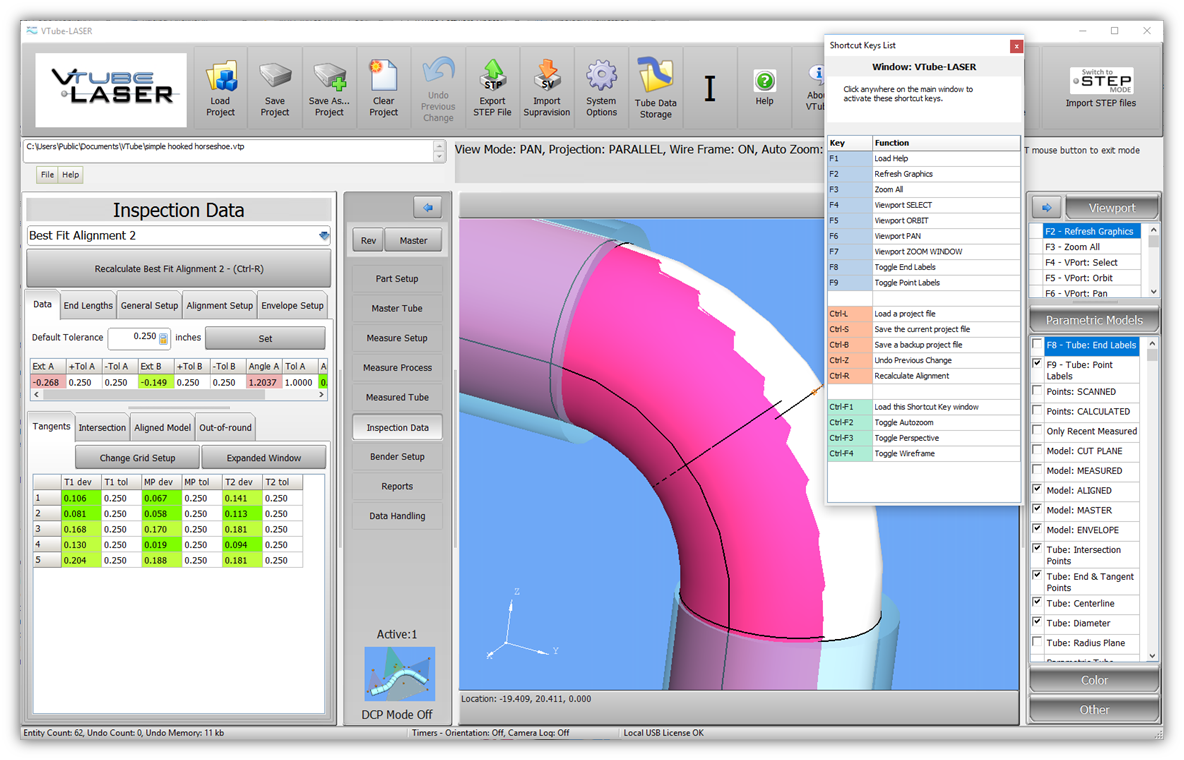Viewport: 1184px width, 760px height.
Task: Click the VTube-LASER logo
Action: point(112,89)
